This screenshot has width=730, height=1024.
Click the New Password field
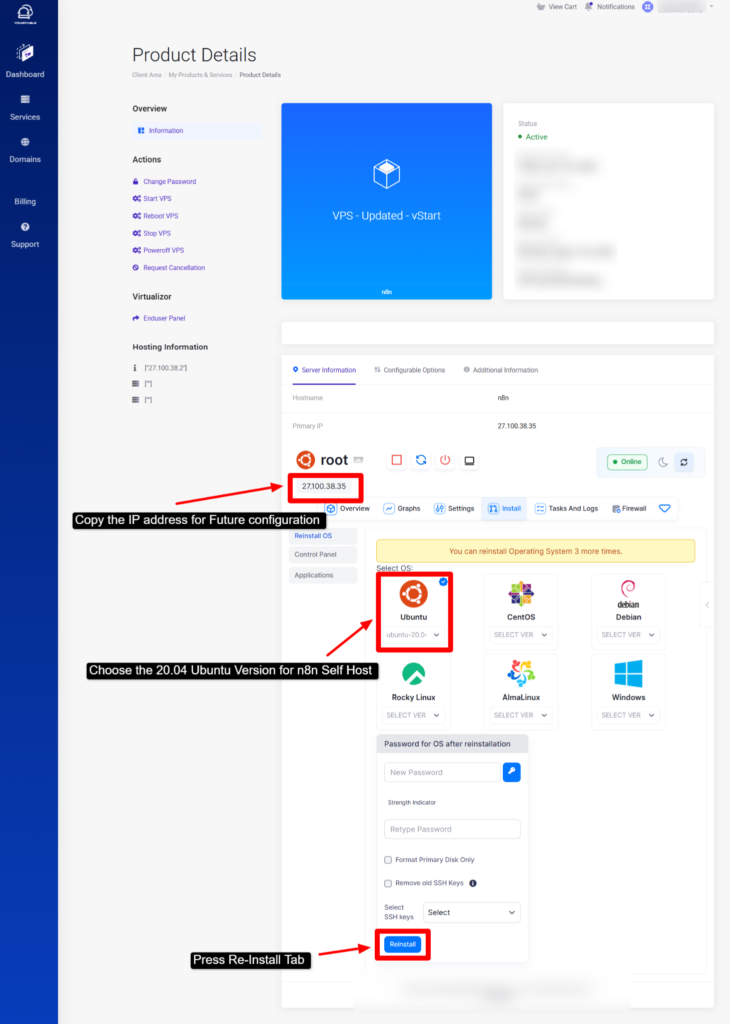pos(442,773)
